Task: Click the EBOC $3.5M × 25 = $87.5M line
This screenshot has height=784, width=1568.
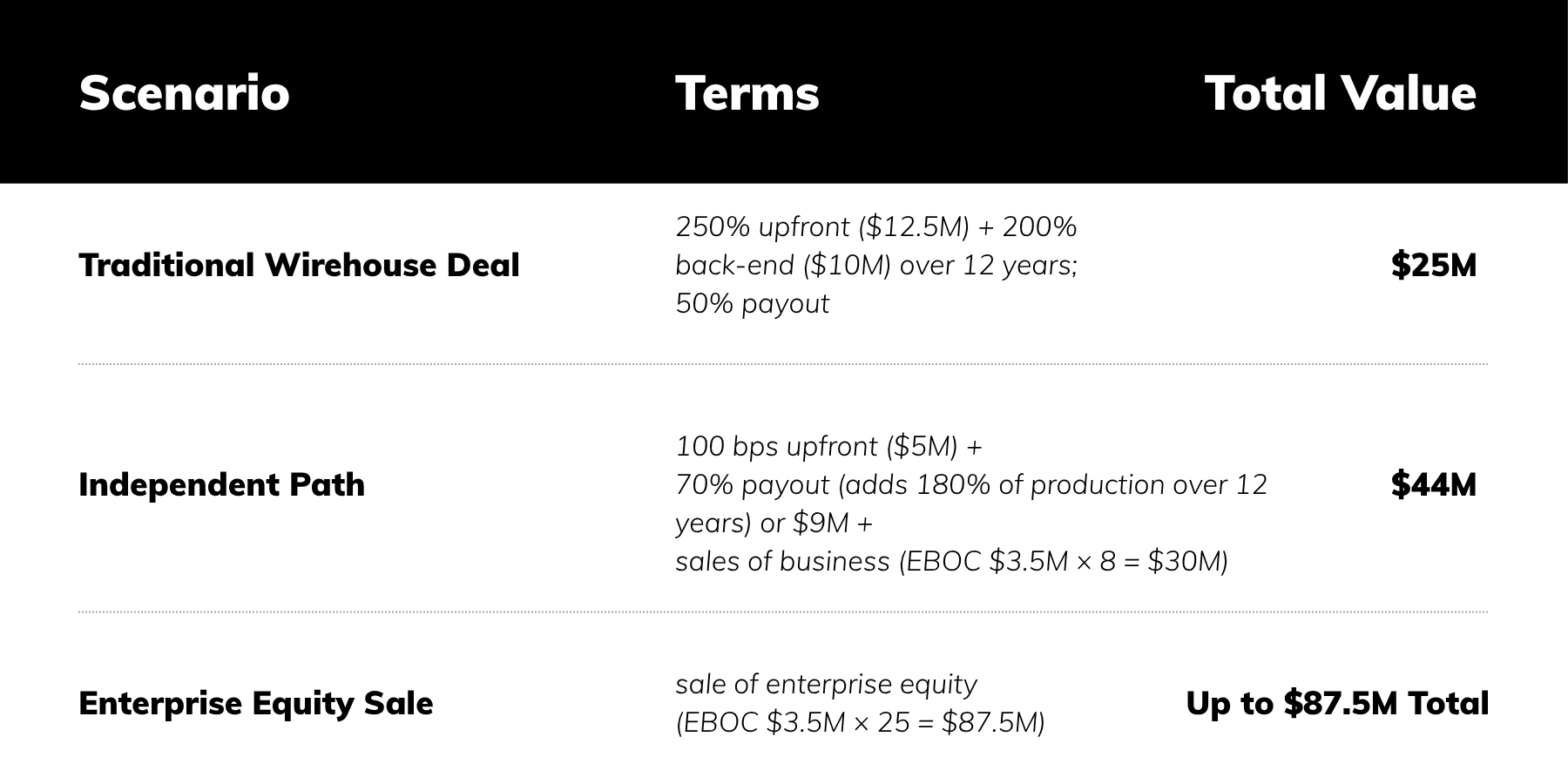Action: tap(860, 722)
